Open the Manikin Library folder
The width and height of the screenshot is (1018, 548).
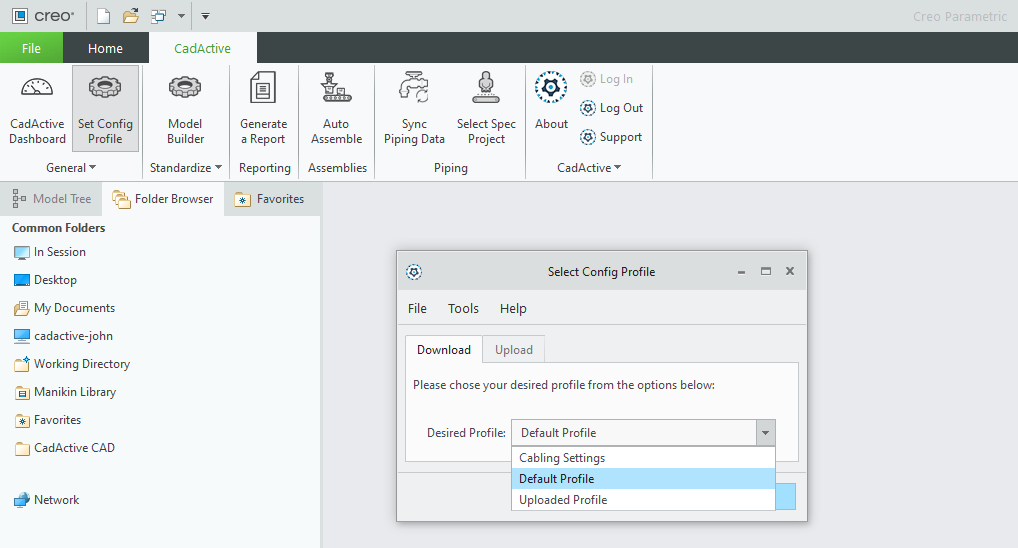[x=65, y=392]
